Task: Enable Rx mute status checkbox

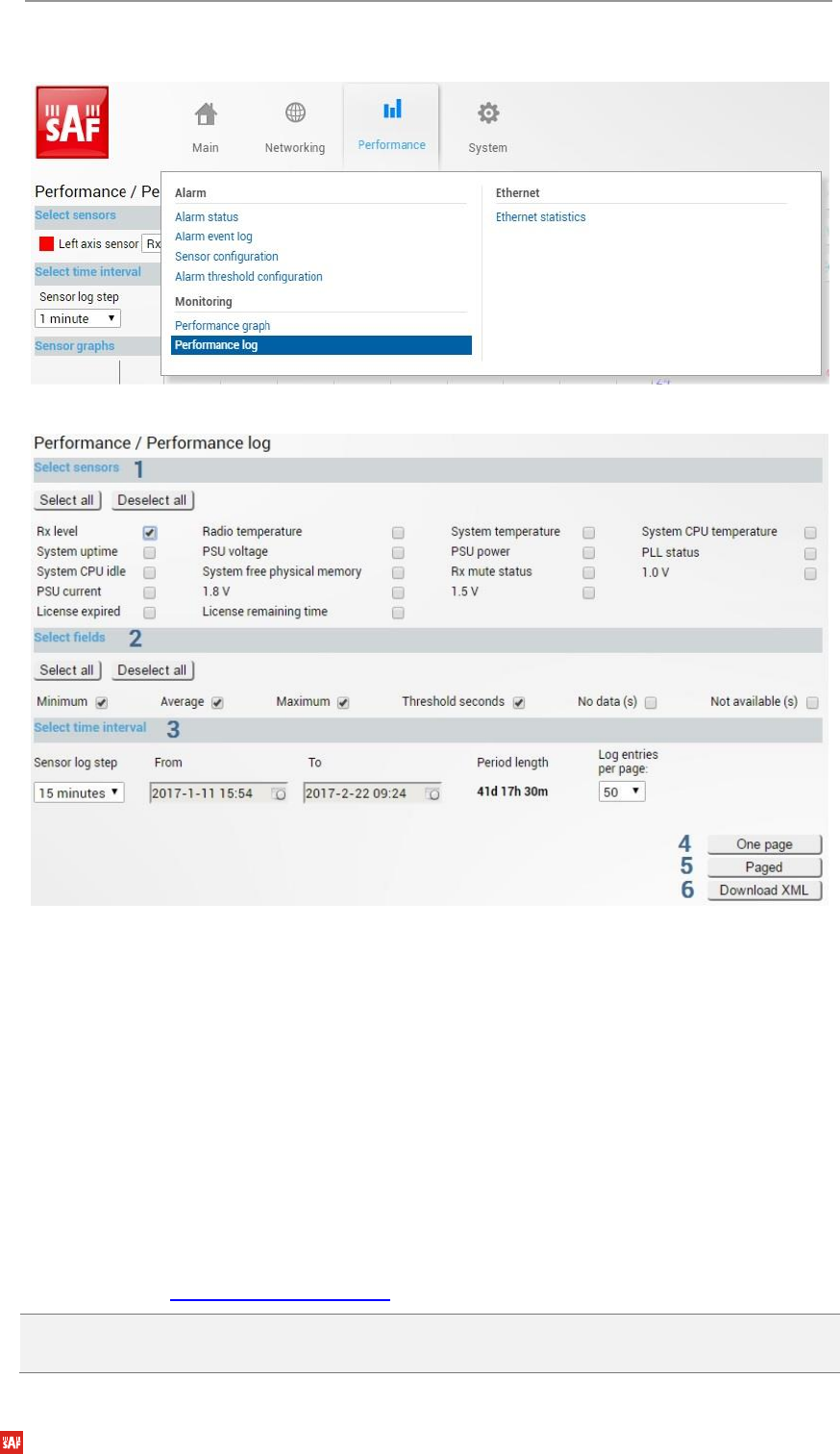Action: coord(588,573)
